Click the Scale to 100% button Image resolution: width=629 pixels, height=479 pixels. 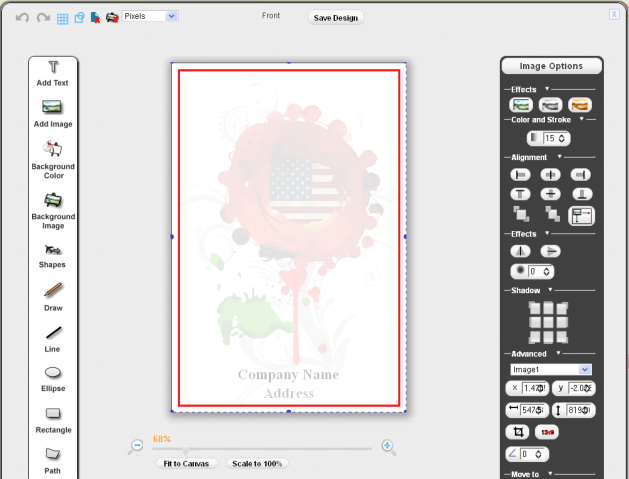coord(257,463)
